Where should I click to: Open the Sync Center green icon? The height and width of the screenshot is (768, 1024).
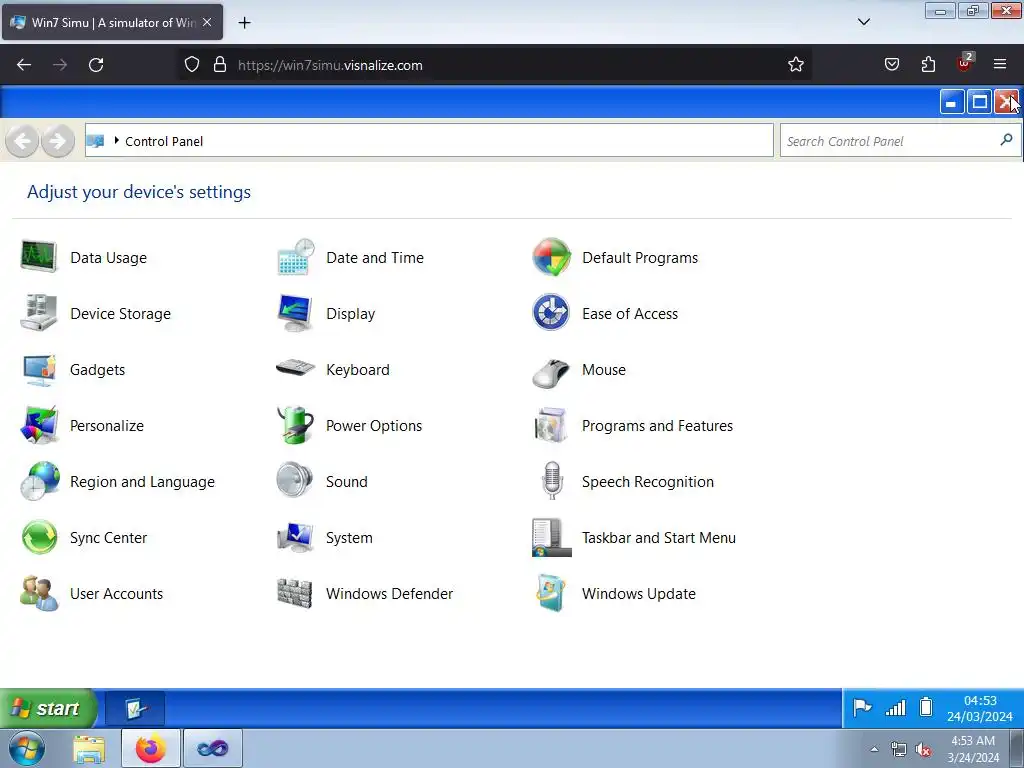[39, 537]
